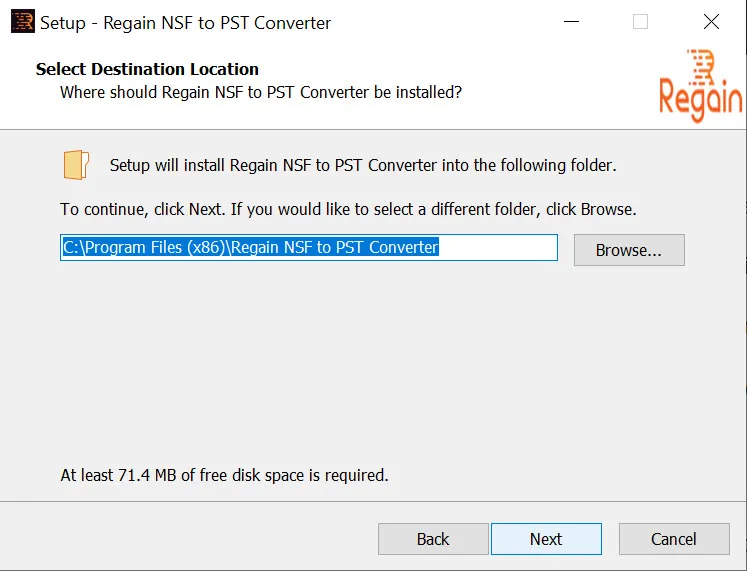
Task: Abort installation with the Cancel button
Action: click(x=674, y=539)
